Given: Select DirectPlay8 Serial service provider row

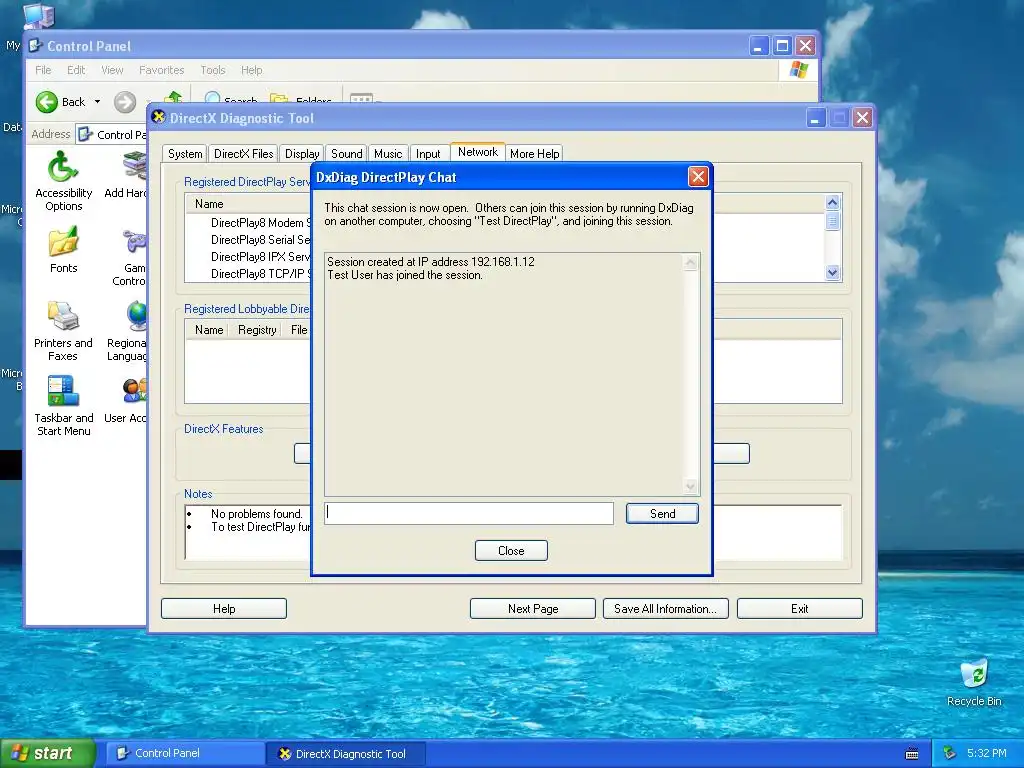Looking at the screenshot, I should click(260, 240).
